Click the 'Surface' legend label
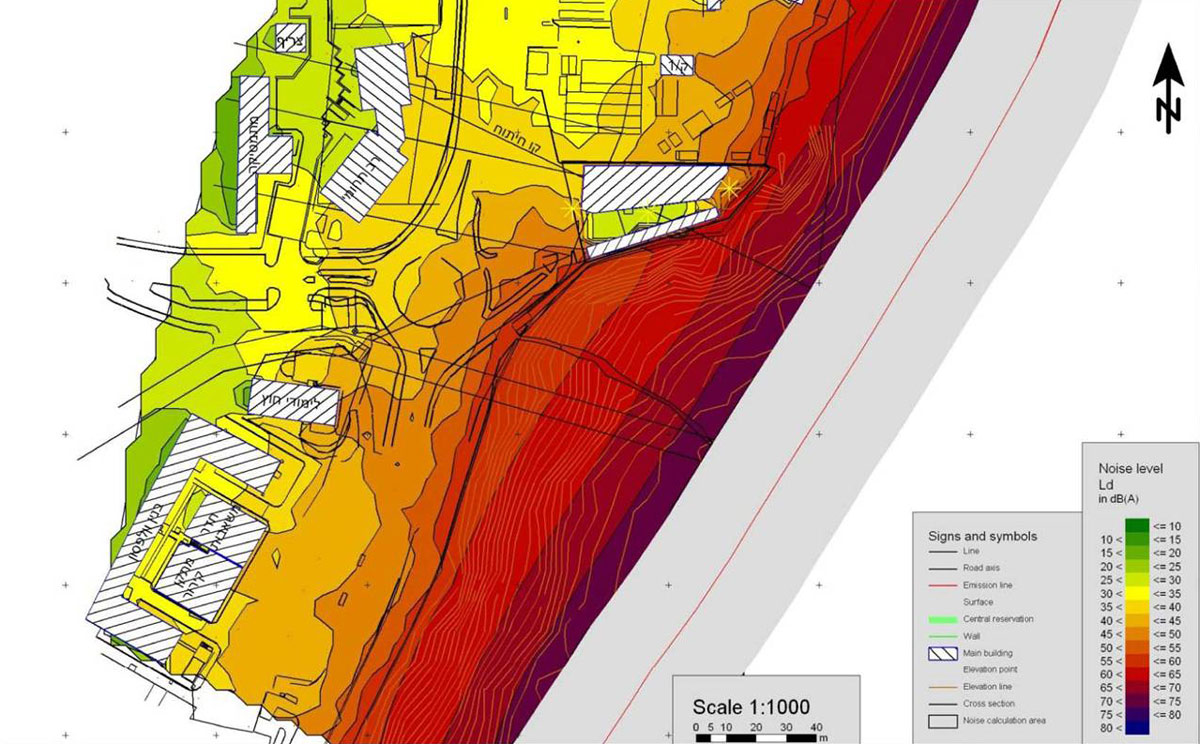 click(x=979, y=602)
